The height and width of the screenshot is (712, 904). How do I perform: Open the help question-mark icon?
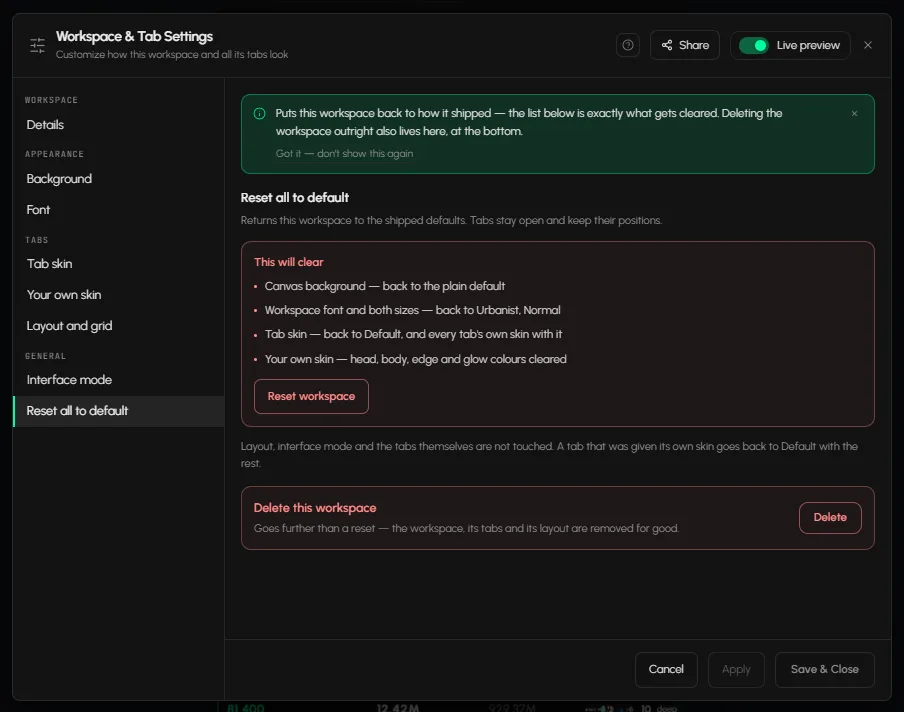point(628,45)
